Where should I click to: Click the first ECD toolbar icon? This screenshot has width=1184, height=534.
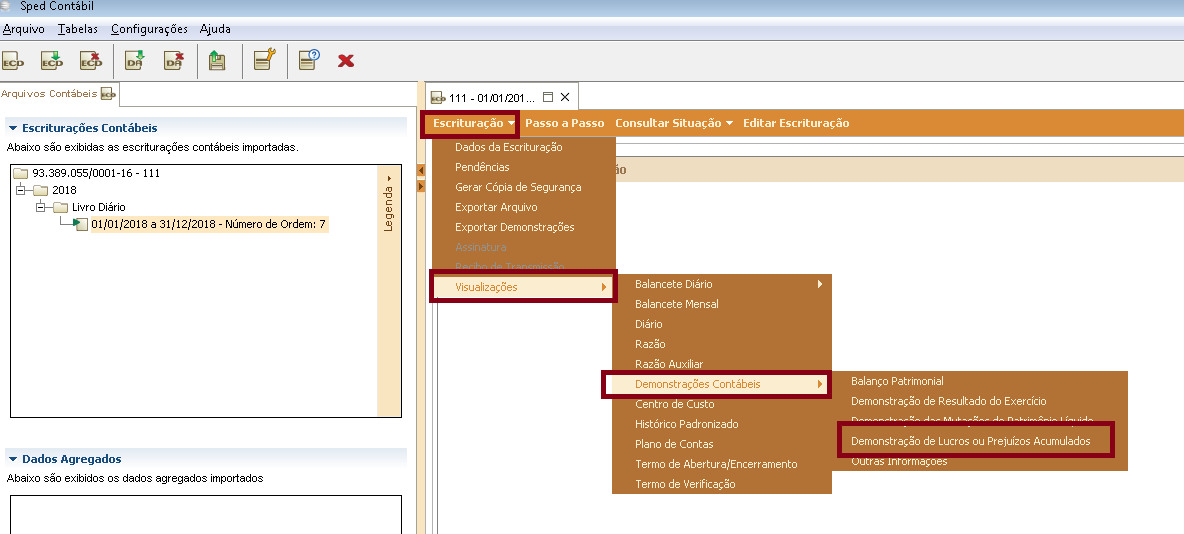coord(14,61)
